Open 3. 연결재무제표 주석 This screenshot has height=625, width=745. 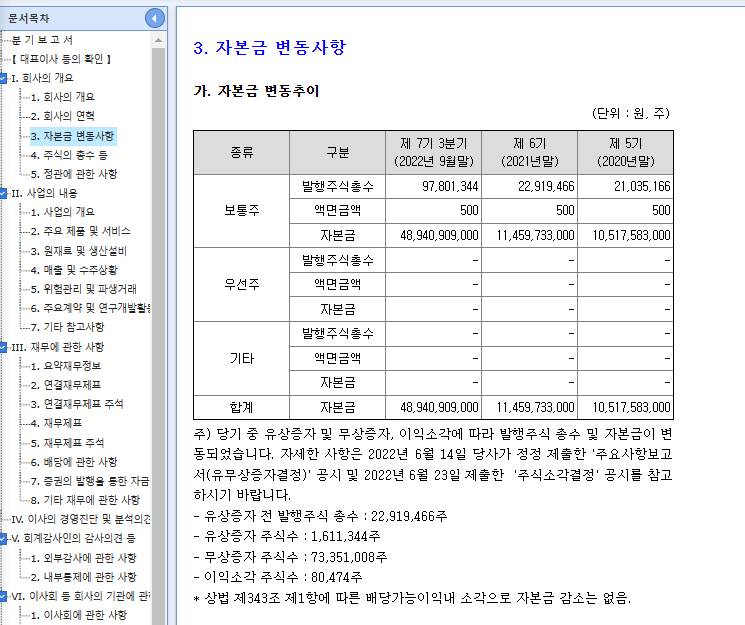[77, 404]
